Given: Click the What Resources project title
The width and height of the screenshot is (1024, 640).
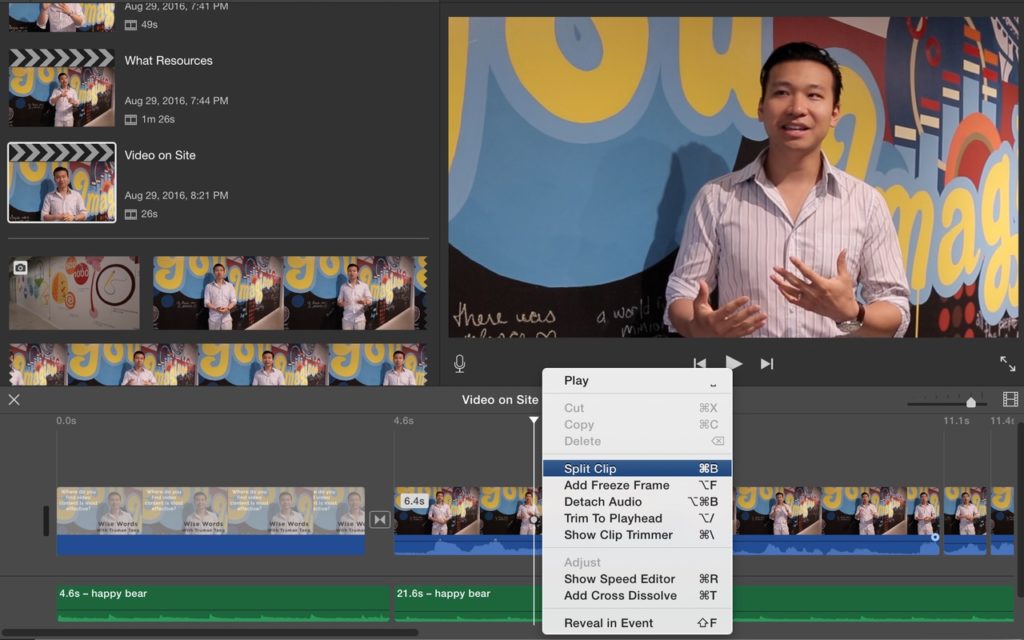Looking at the screenshot, I should point(168,61).
